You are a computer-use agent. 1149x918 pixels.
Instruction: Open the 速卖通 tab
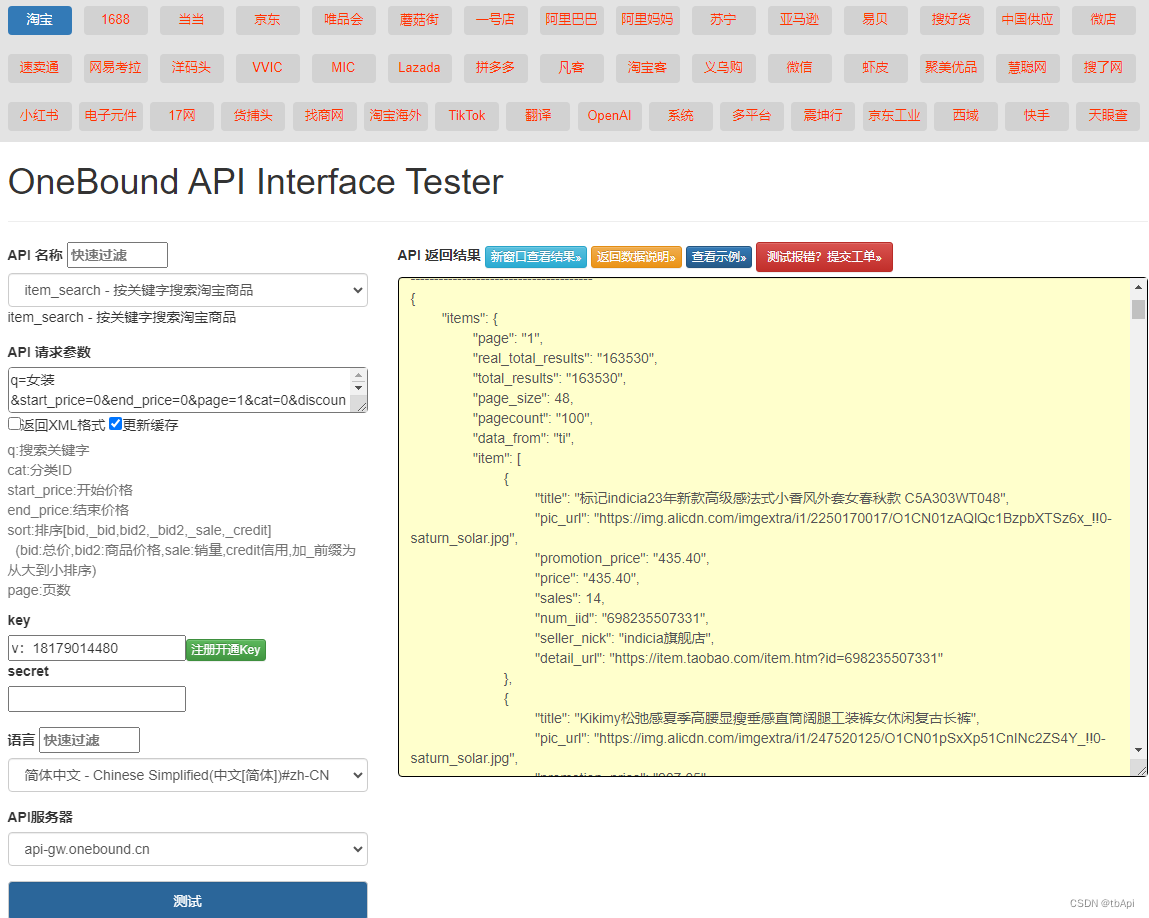coord(40,67)
